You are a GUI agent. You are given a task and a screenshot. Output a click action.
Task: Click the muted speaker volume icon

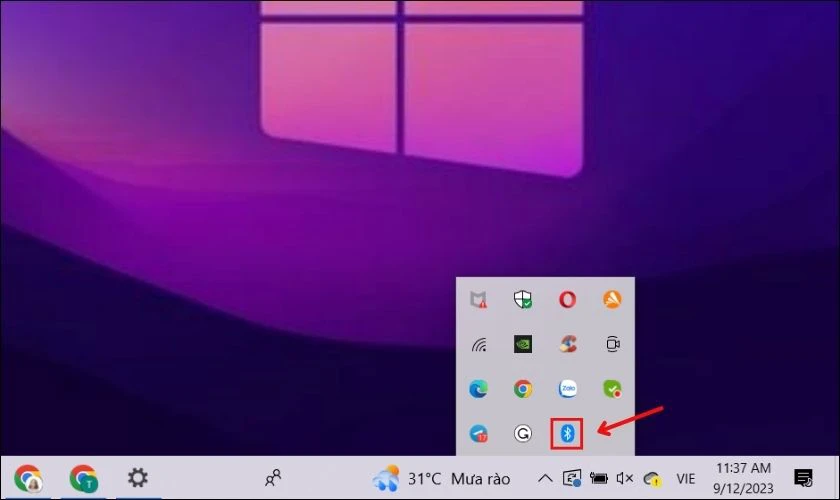point(625,478)
